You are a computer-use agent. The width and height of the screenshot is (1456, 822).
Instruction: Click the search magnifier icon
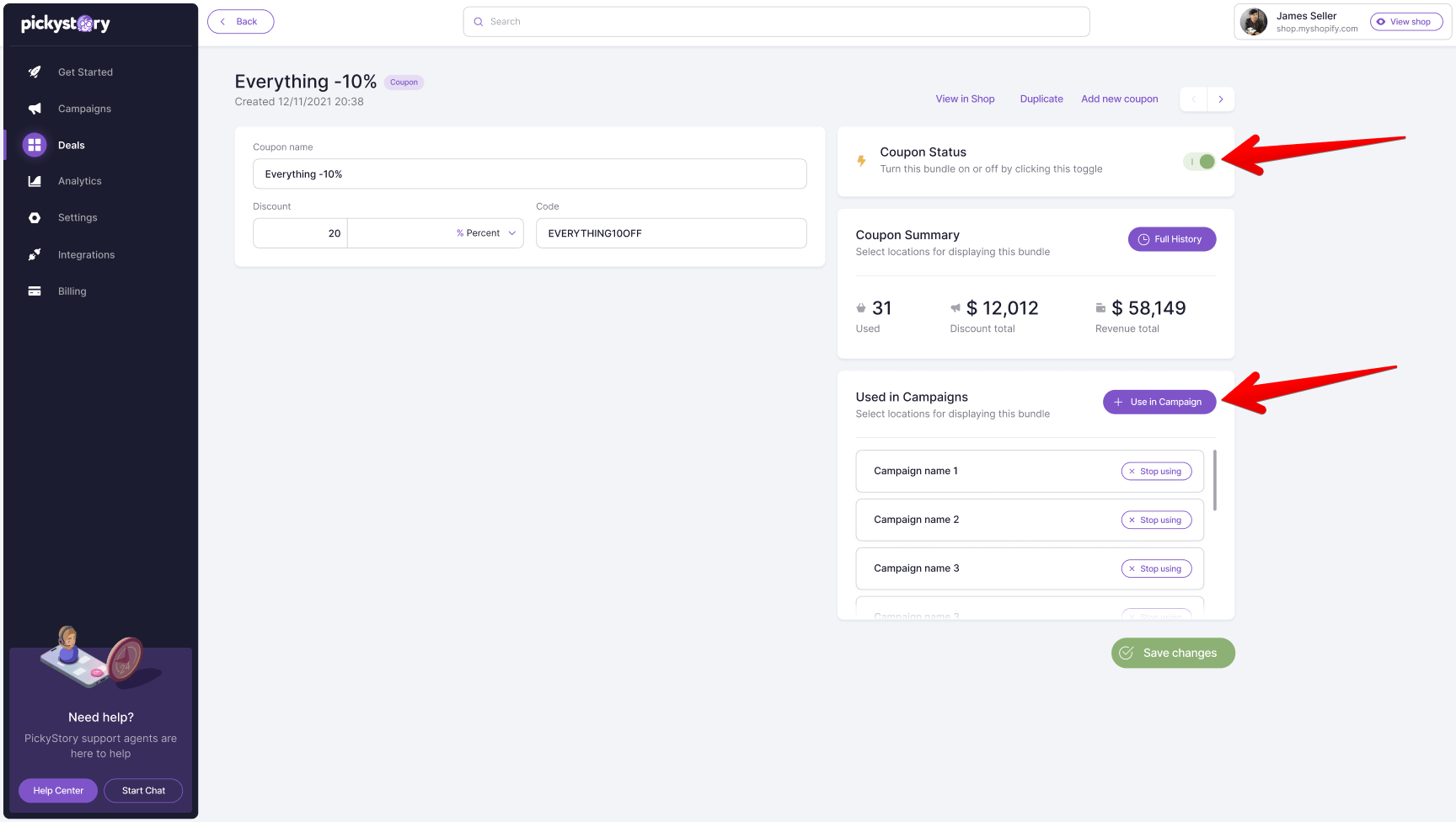(478, 21)
